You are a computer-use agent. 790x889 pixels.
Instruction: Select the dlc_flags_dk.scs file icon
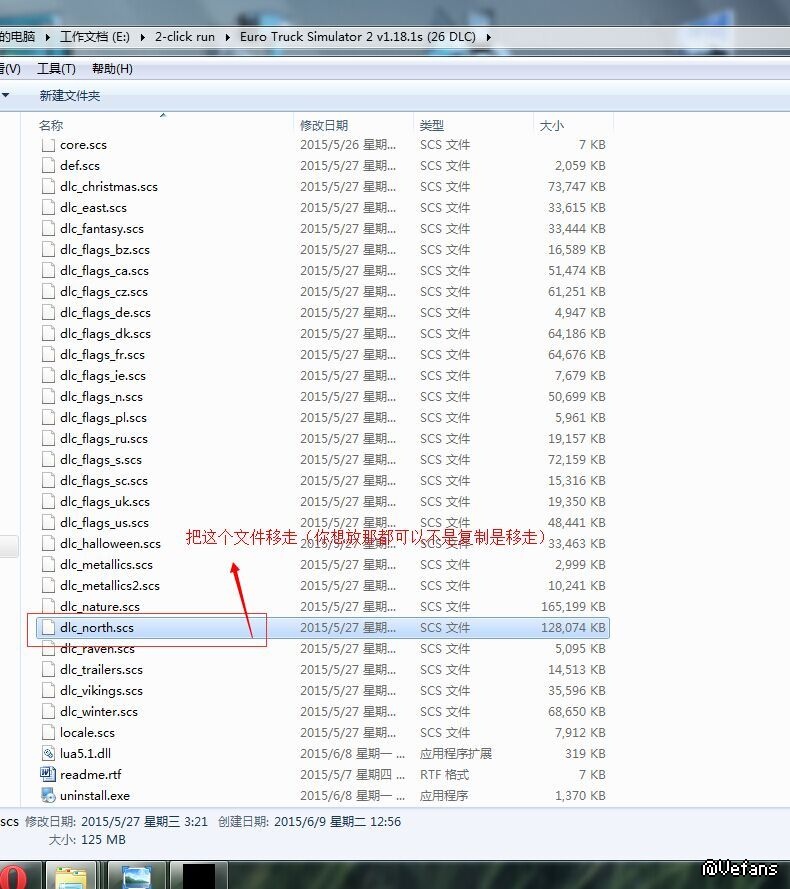click(48, 333)
